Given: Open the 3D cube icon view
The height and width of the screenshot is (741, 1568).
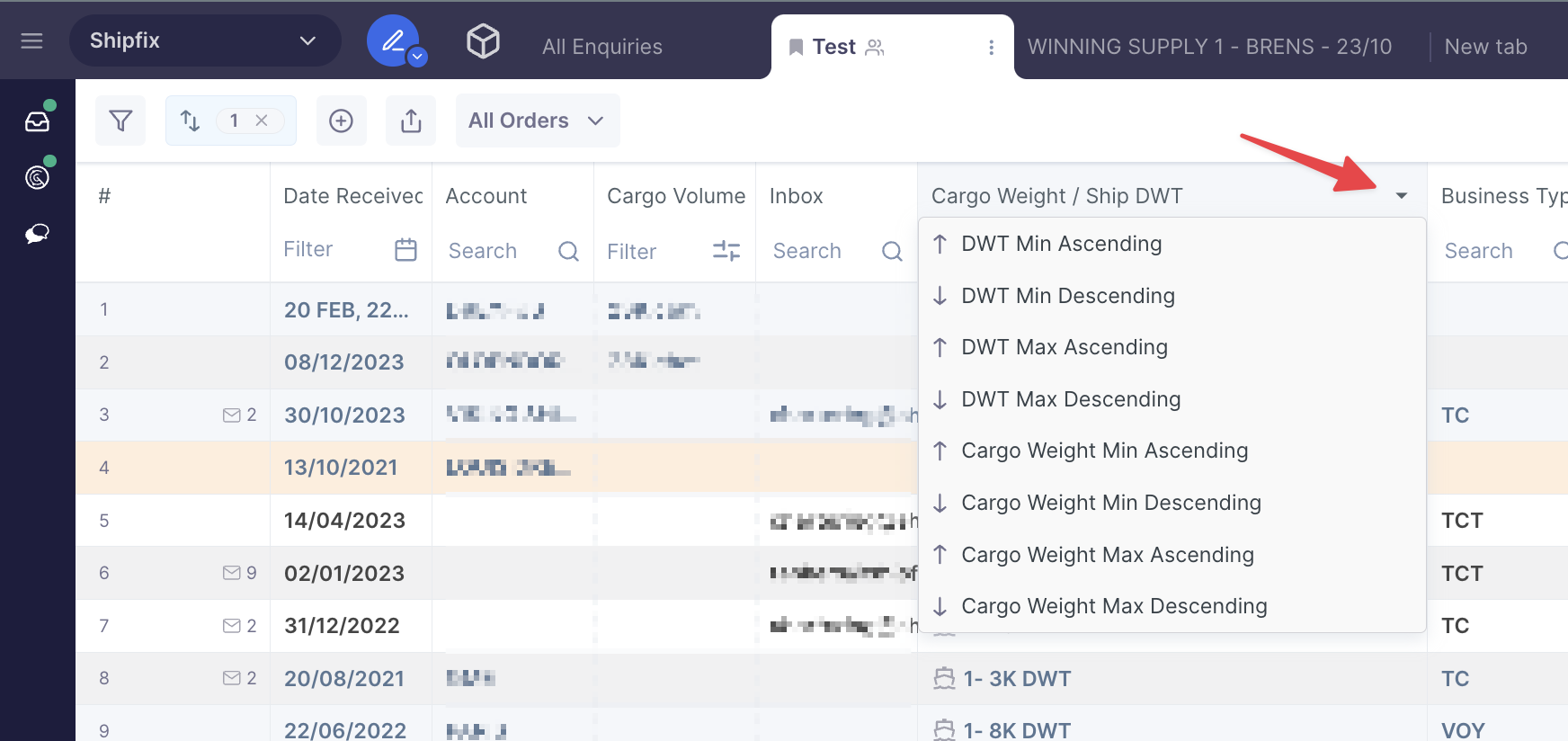Looking at the screenshot, I should tap(483, 41).
